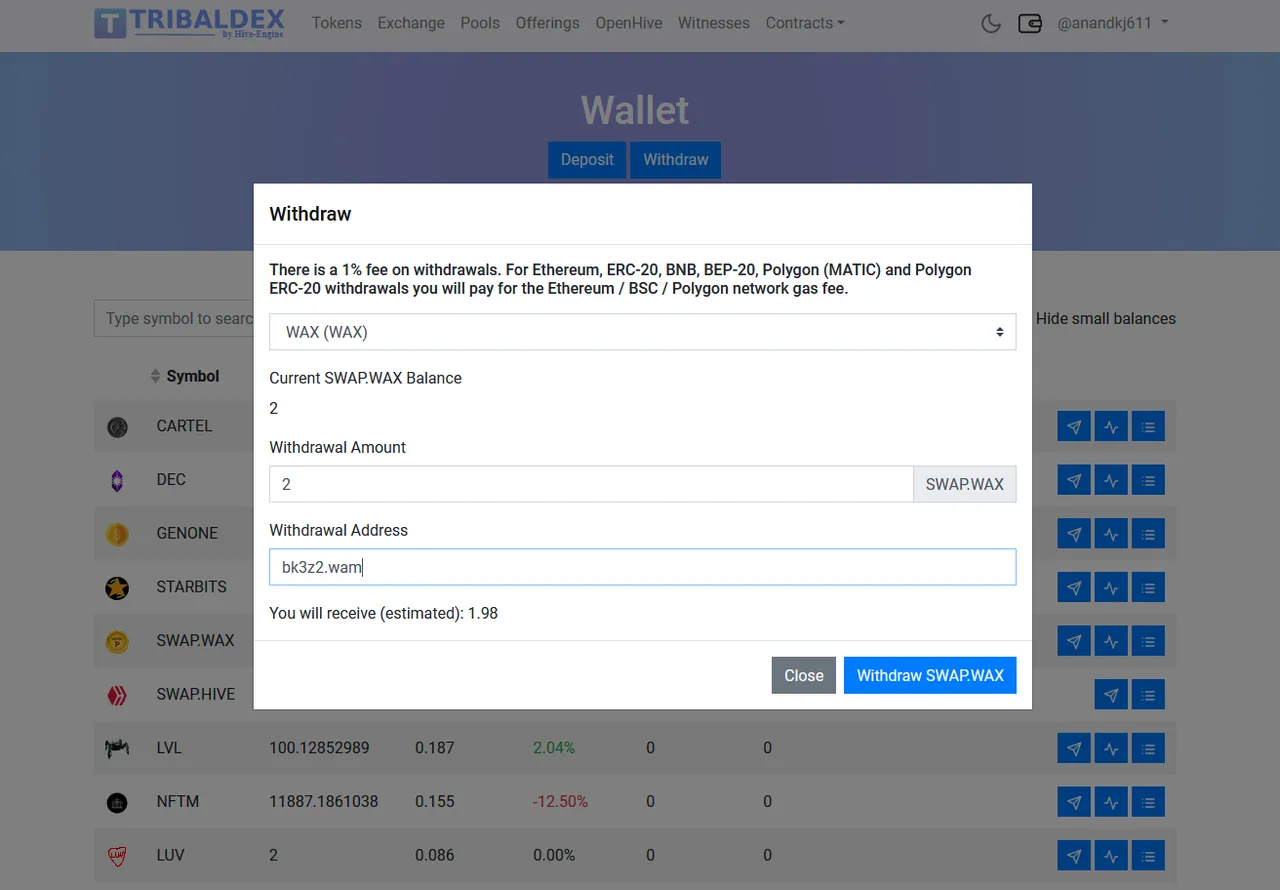Click the STARBITS token logo

coord(117,588)
